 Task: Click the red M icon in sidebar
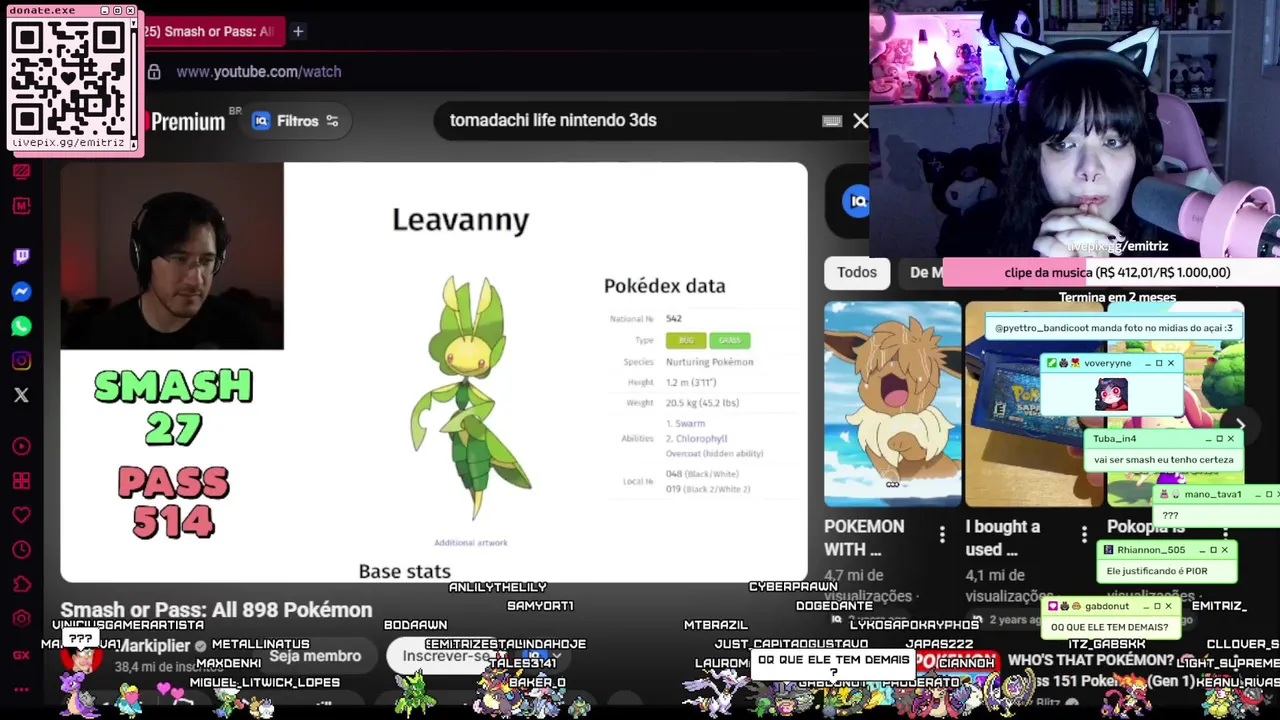tap(21, 206)
